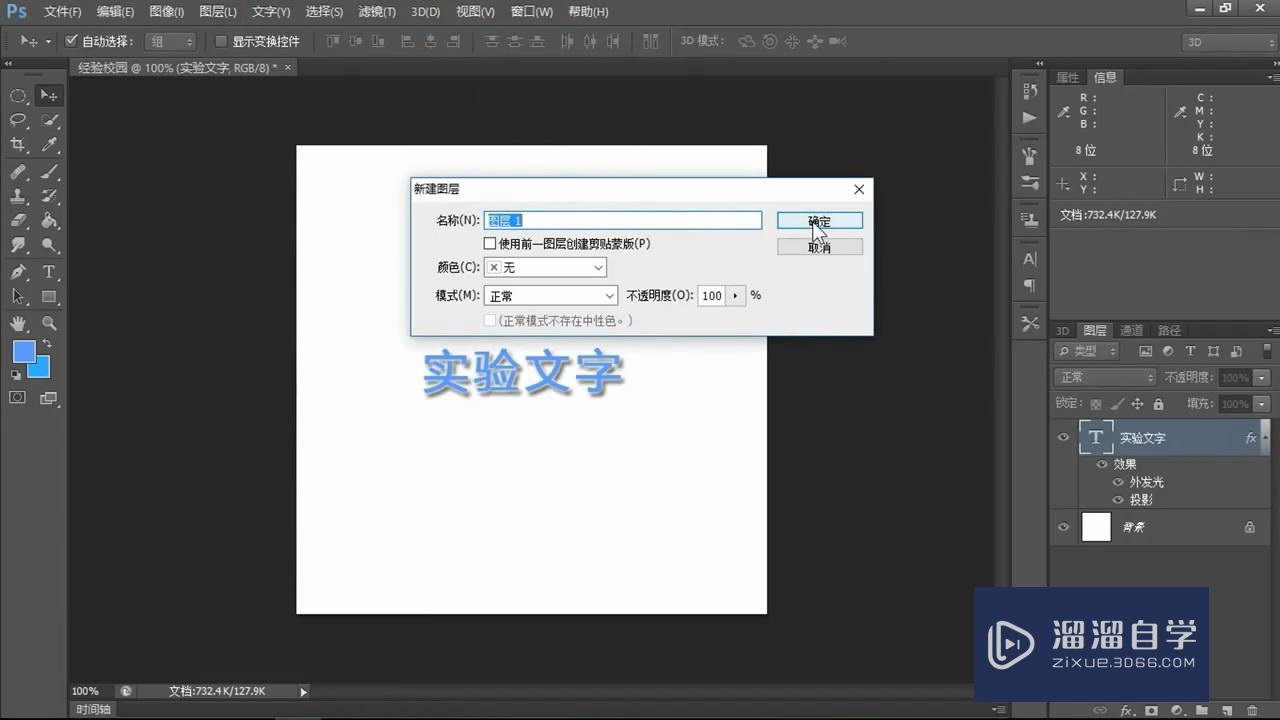Image resolution: width=1280 pixels, height=720 pixels.
Task: Toggle visibility of 外发光 outer glow
Action: [x=1119, y=482]
